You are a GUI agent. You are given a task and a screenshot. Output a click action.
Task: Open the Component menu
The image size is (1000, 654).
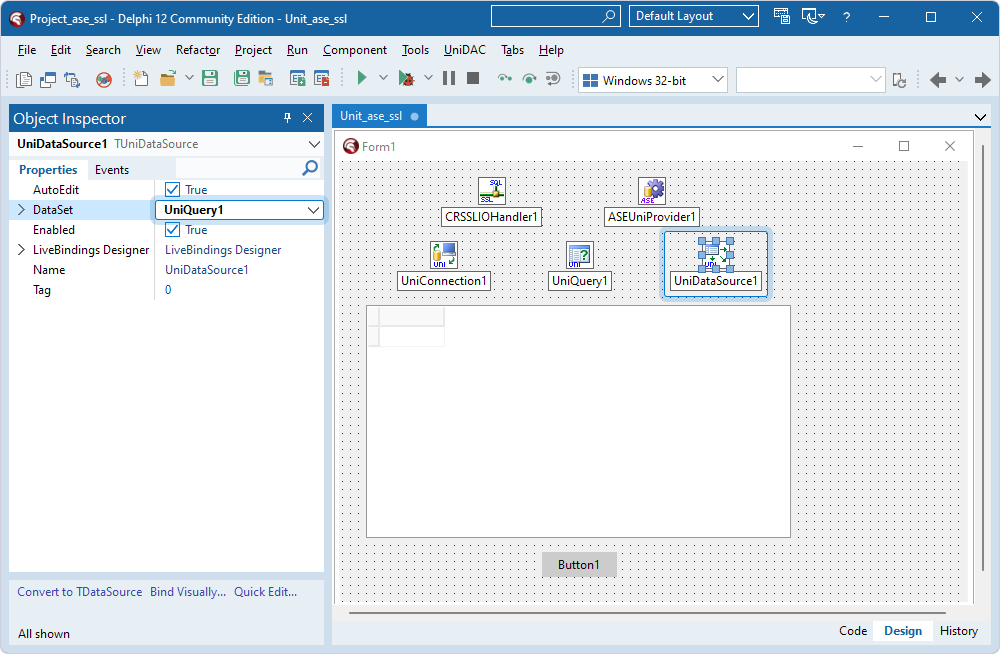pyautogui.click(x=354, y=49)
